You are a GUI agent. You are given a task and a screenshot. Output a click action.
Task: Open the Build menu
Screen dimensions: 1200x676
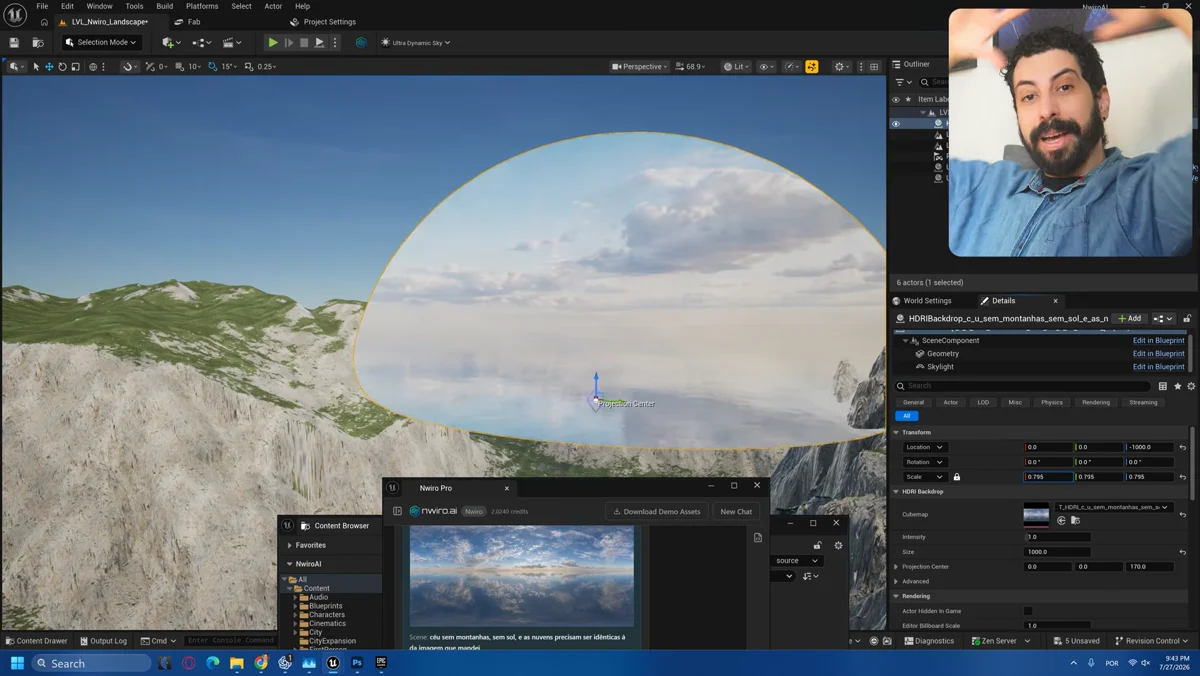point(165,6)
